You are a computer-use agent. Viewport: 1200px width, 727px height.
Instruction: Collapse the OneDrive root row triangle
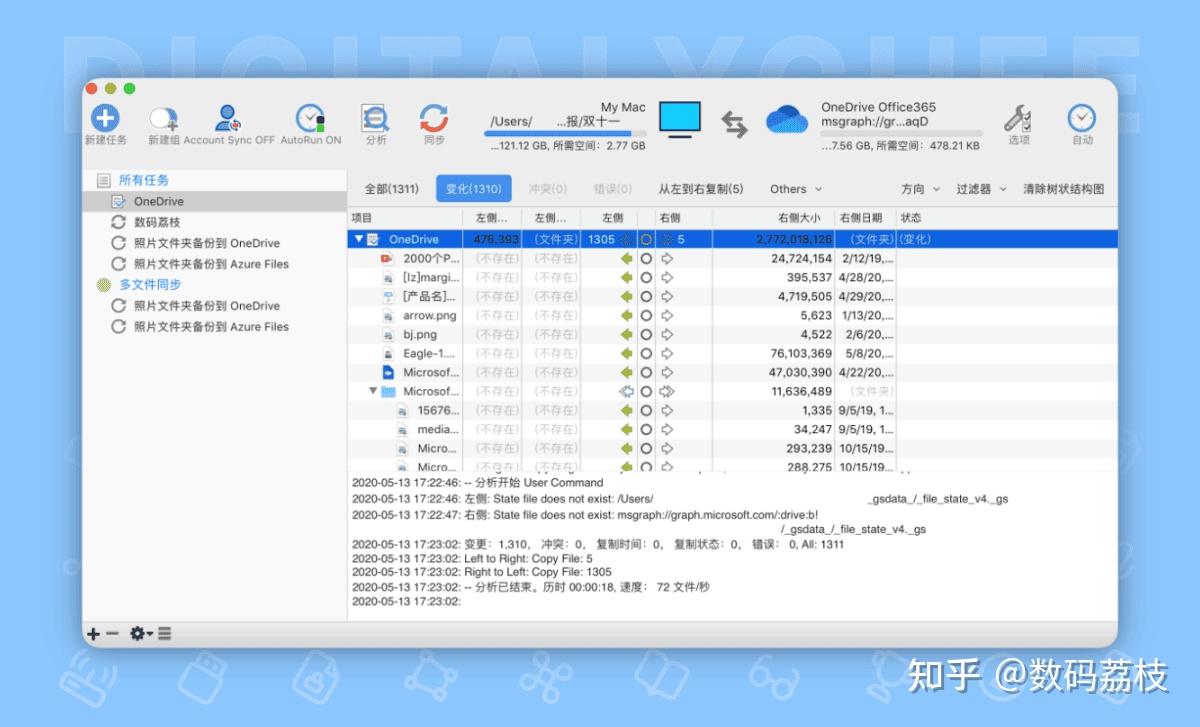click(x=360, y=239)
